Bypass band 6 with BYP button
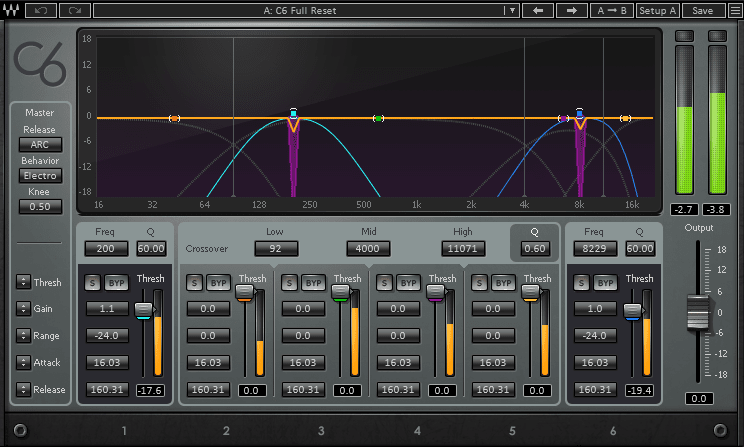Viewport: 744px width, 447px height. (x=605, y=283)
